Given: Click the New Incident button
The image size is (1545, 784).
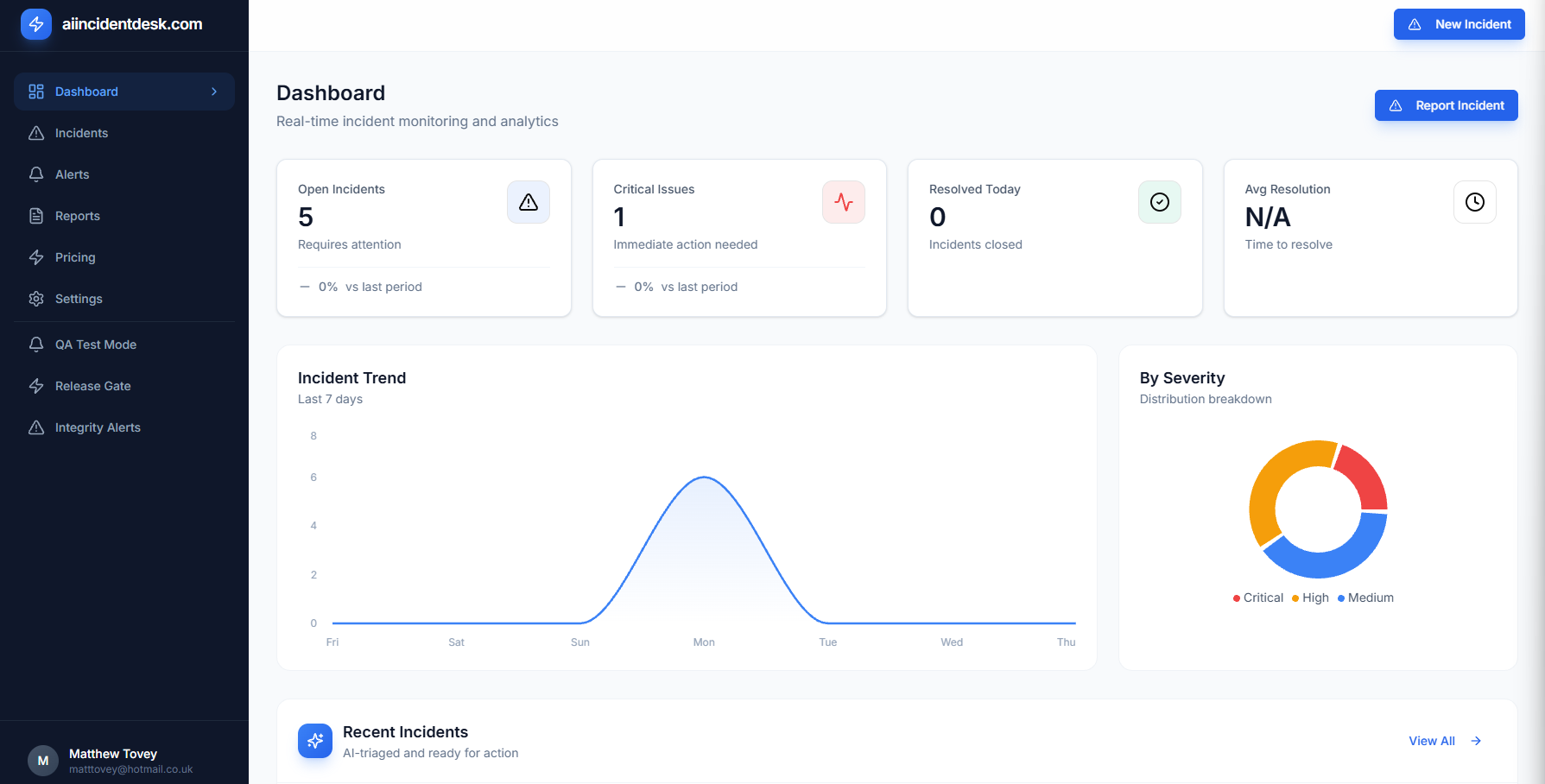Looking at the screenshot, I should [1460, 24].
